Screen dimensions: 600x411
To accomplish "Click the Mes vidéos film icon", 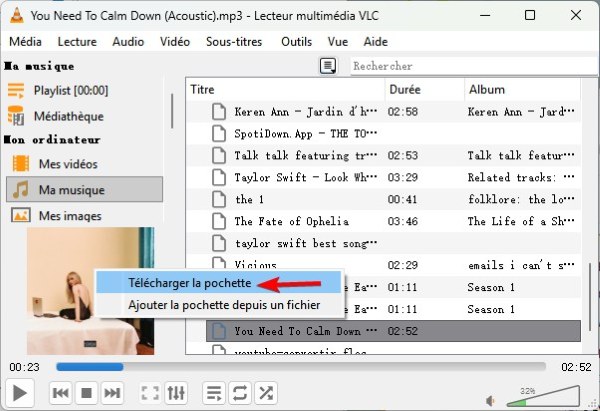I will tap(21, 164).
